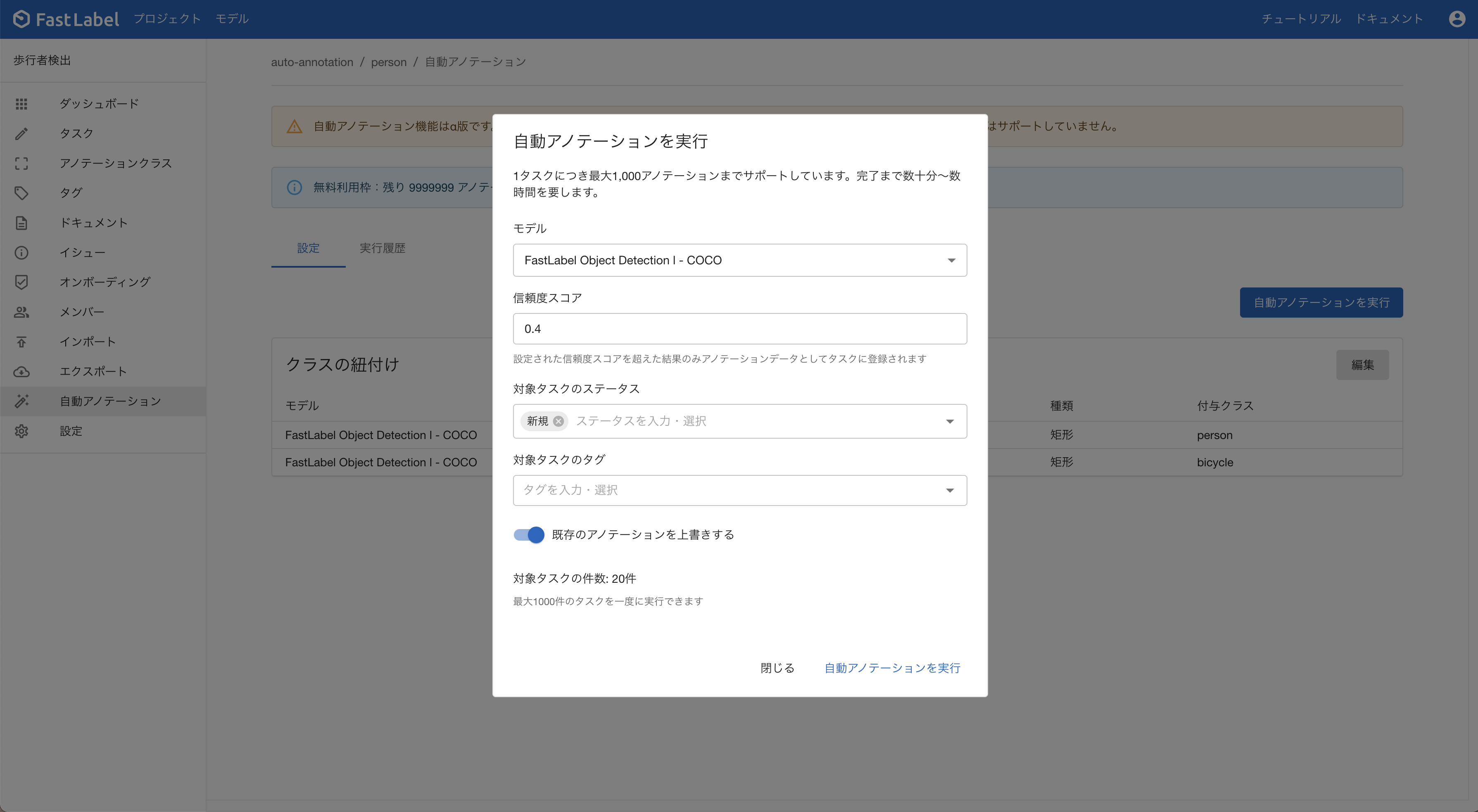Click the auto-annotation magic wand icon
This screenshot has height=812, width=1478.
(x=21, y=401)
